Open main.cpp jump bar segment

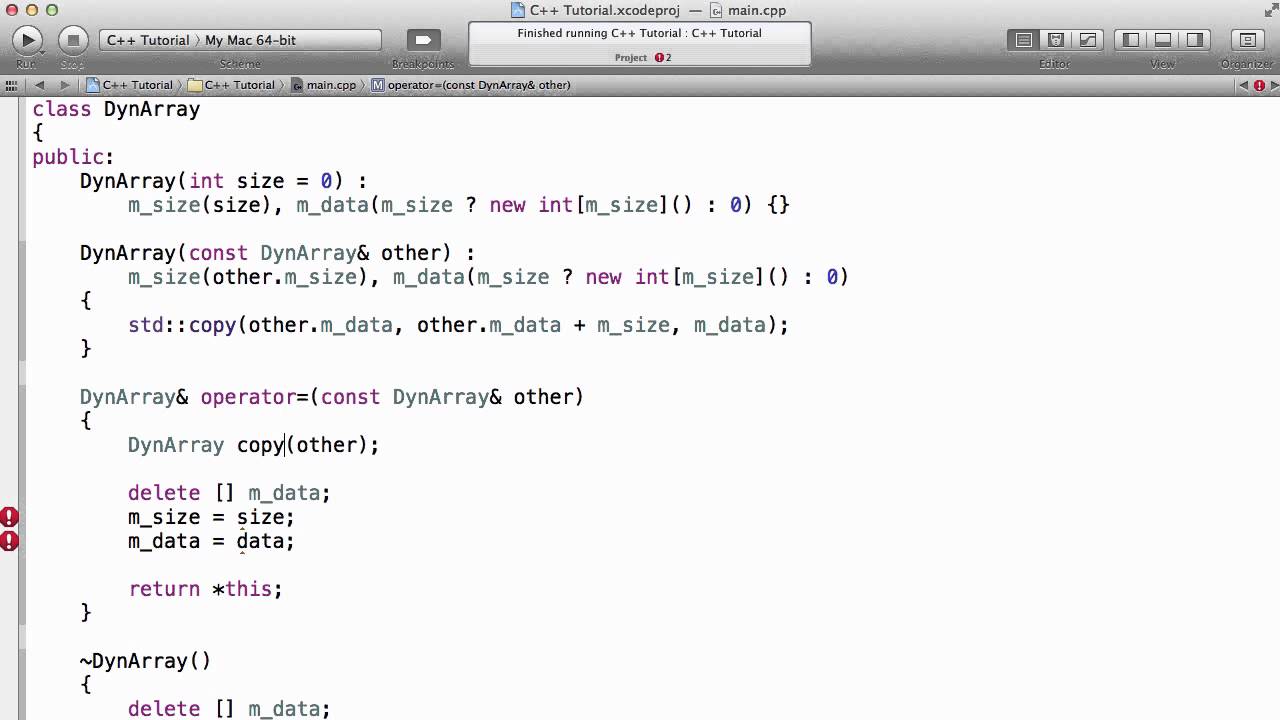(324, 85)
